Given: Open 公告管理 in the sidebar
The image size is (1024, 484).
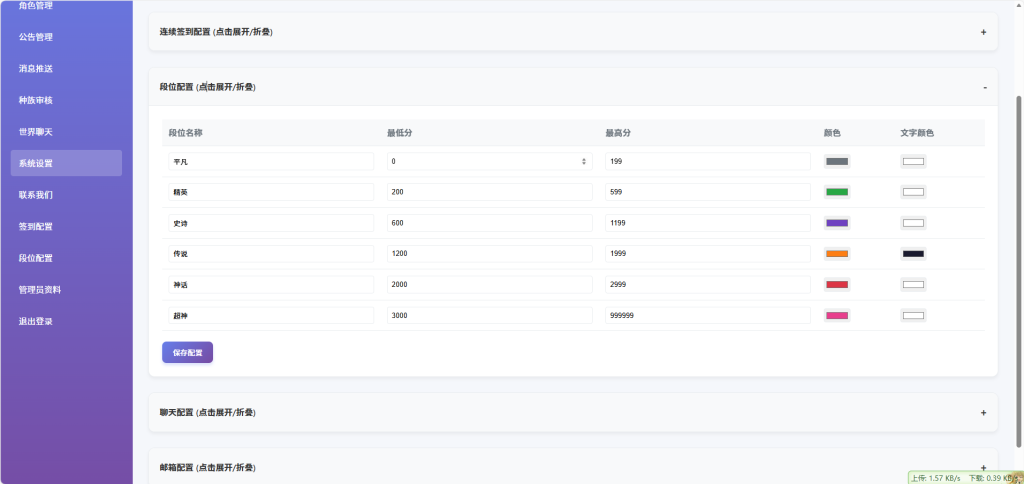Looking at the screenshot, I should pos(36,37).
